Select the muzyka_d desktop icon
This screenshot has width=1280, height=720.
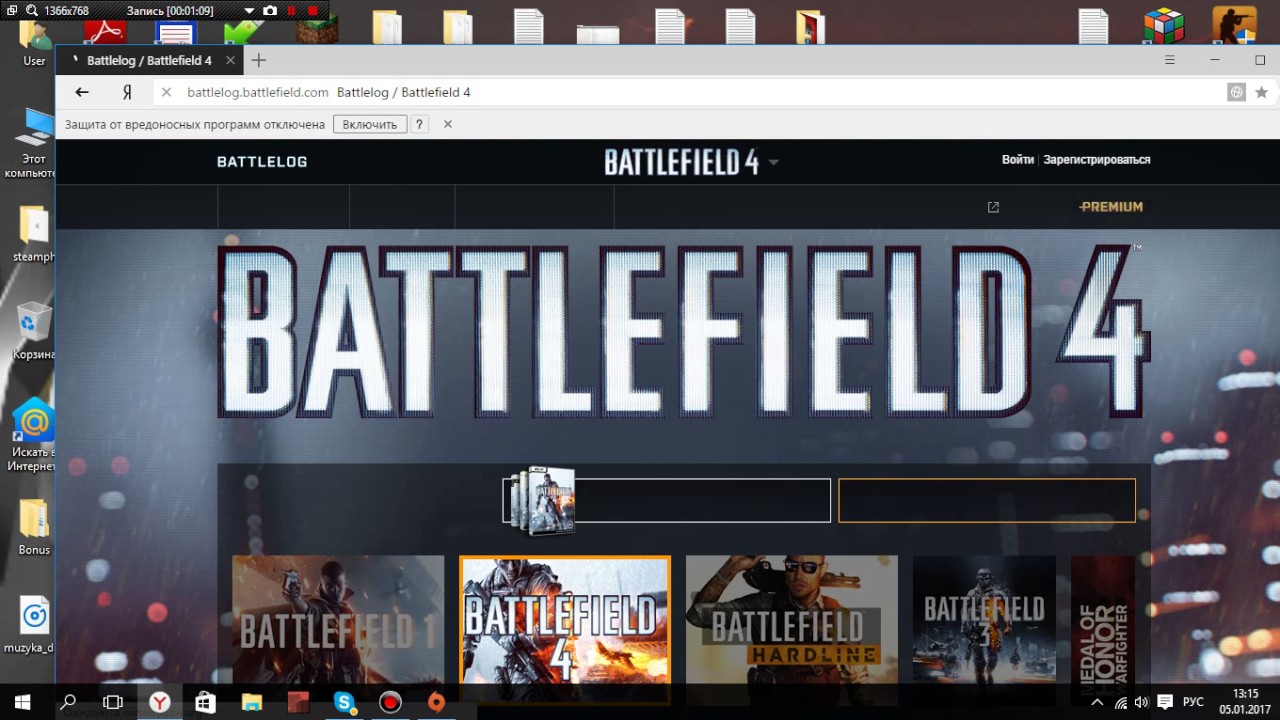coord(34,625)
